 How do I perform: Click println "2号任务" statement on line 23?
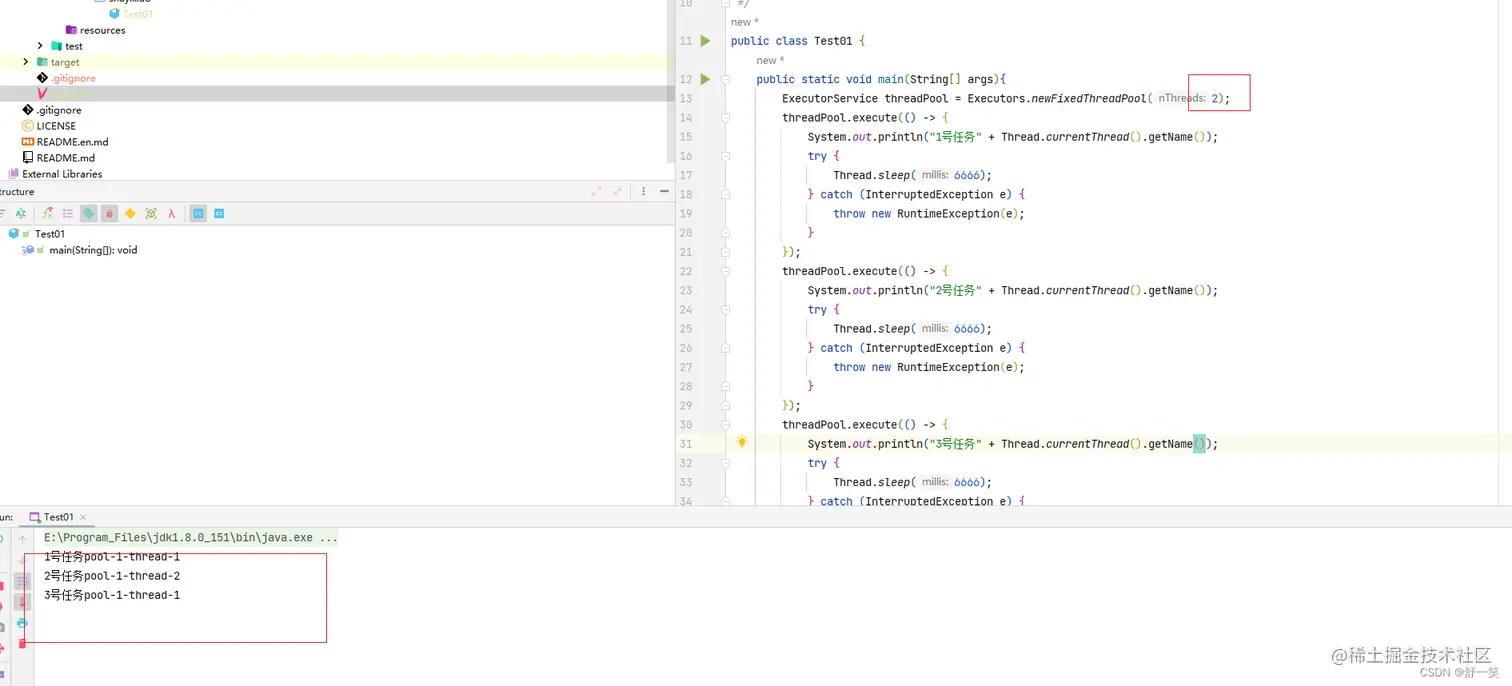point(1013,291)
